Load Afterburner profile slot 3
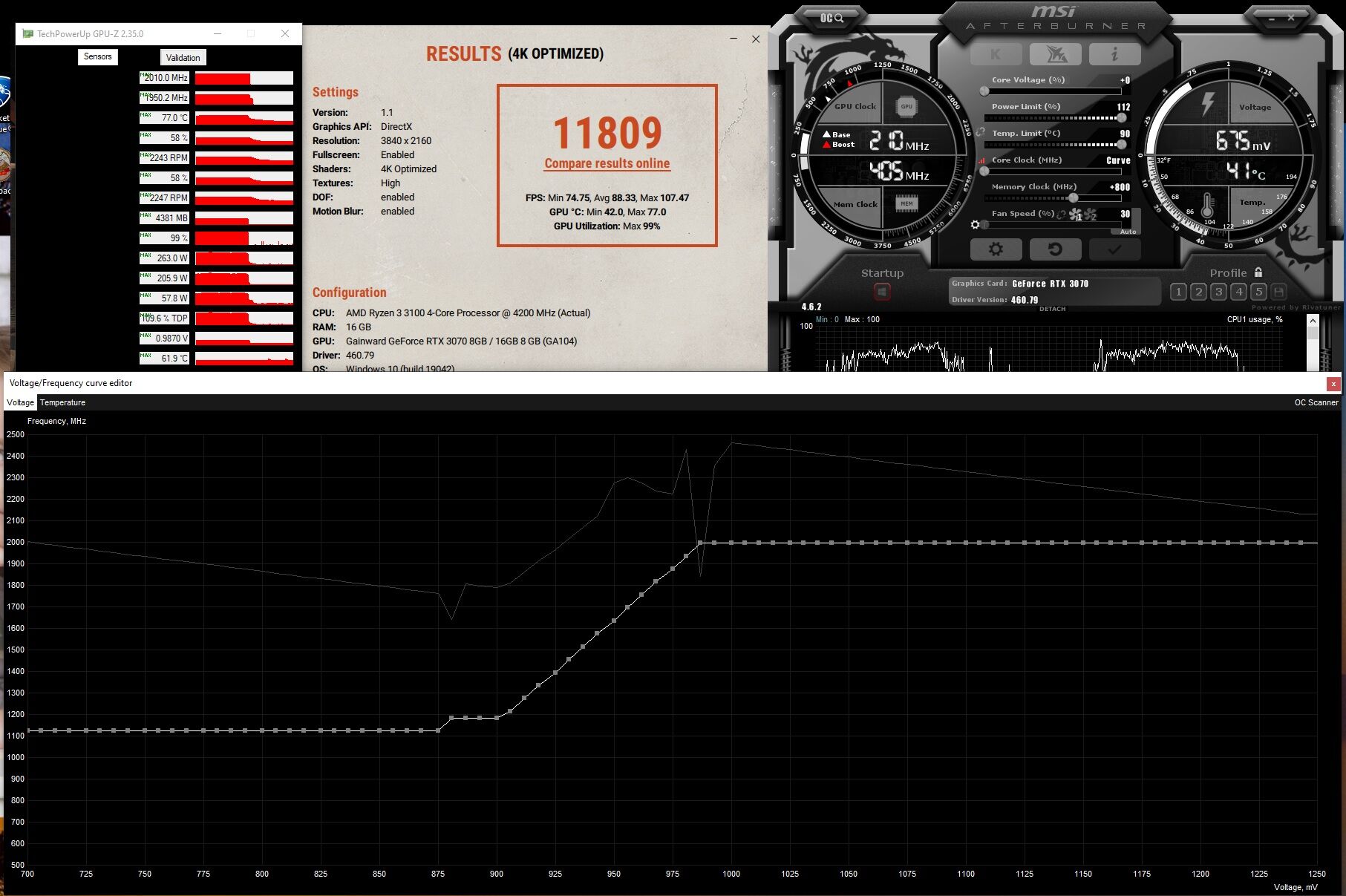This screenshot has width=1346, height=896. pos(1218,292)
